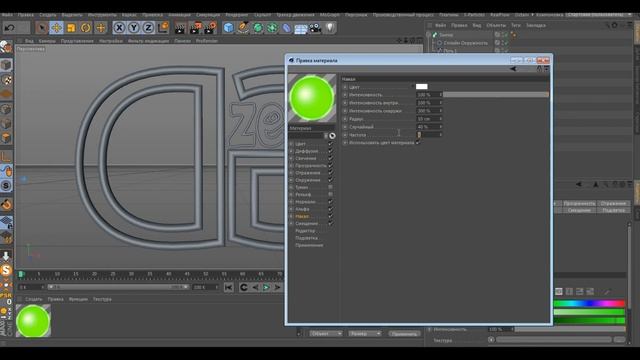The width and height of the screenshot is (640, 360).
Task: Open the Теги menu in the object manager
Action: pyautogui.click(x=516, y=25)
